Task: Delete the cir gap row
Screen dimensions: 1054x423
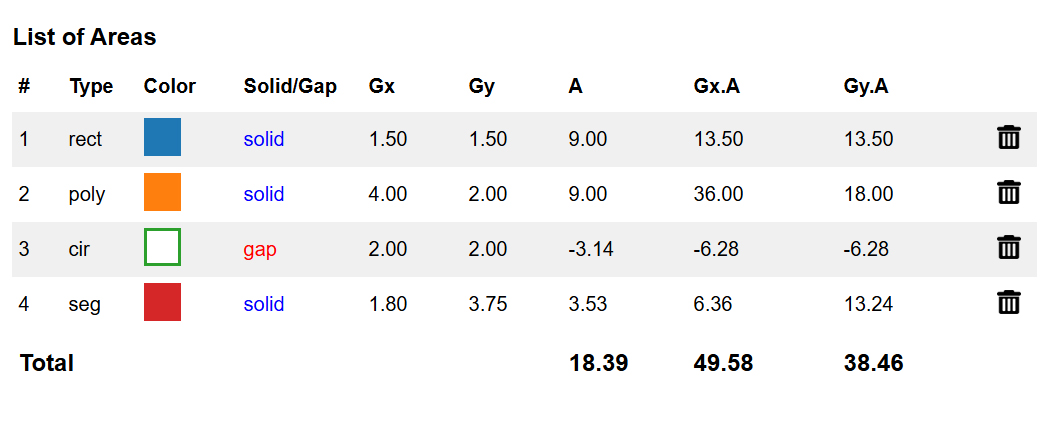Action: 1008,247
